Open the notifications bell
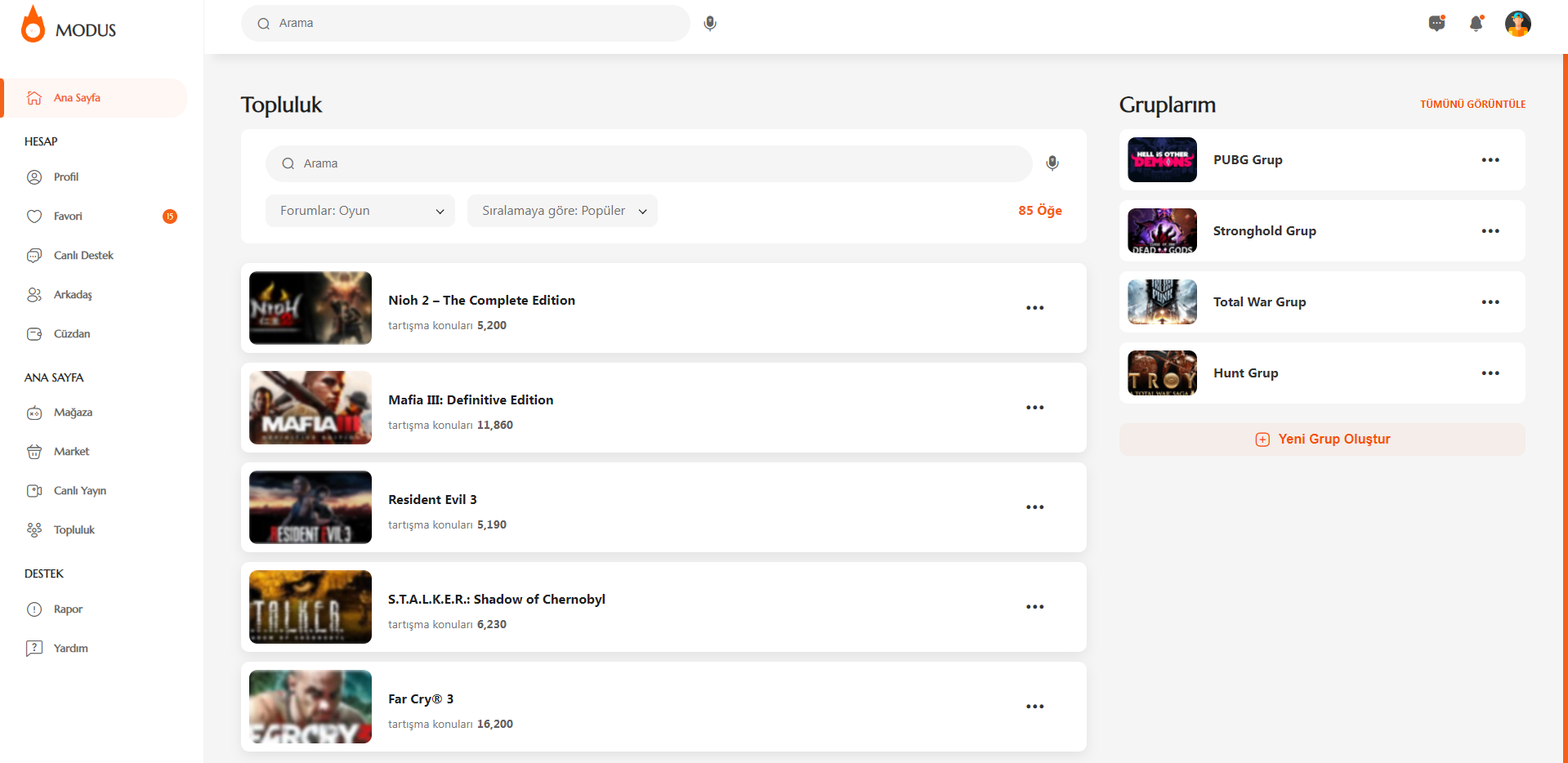 [1476, 24]
